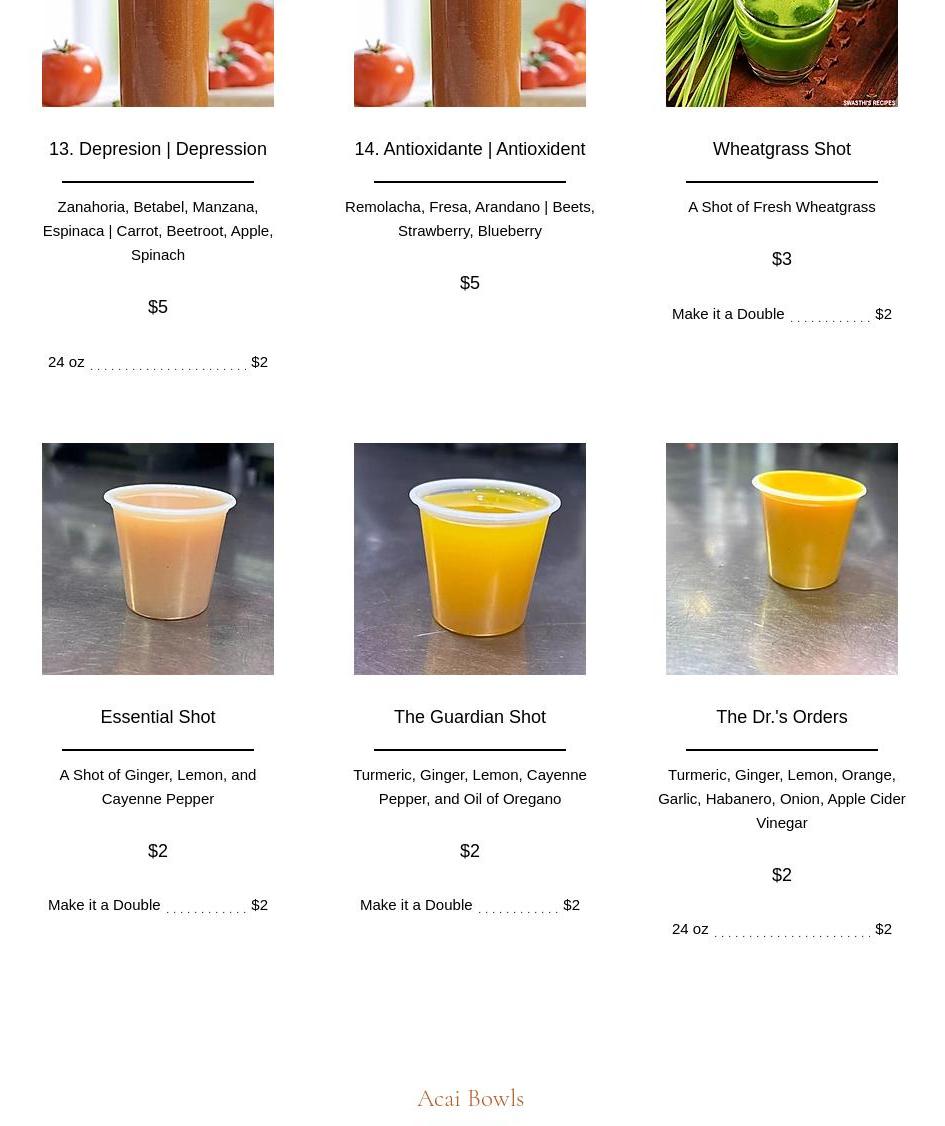The width and height of the screenshot is (945, 1126).
Task: View The Dr.'s Orders shot image
Action: pos(781,559)
